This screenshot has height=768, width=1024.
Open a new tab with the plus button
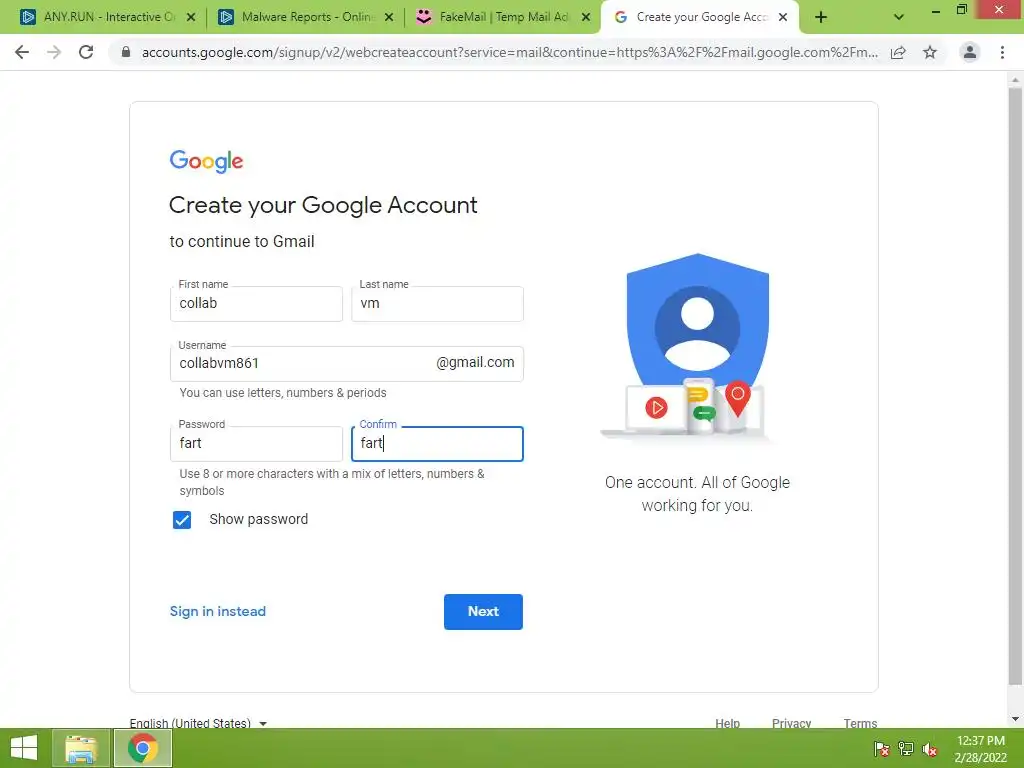[x=821, y=17]
